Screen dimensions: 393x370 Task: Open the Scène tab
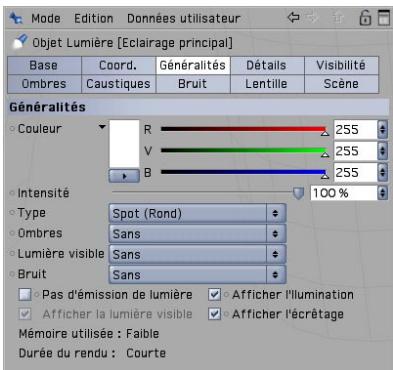(341, 84)
